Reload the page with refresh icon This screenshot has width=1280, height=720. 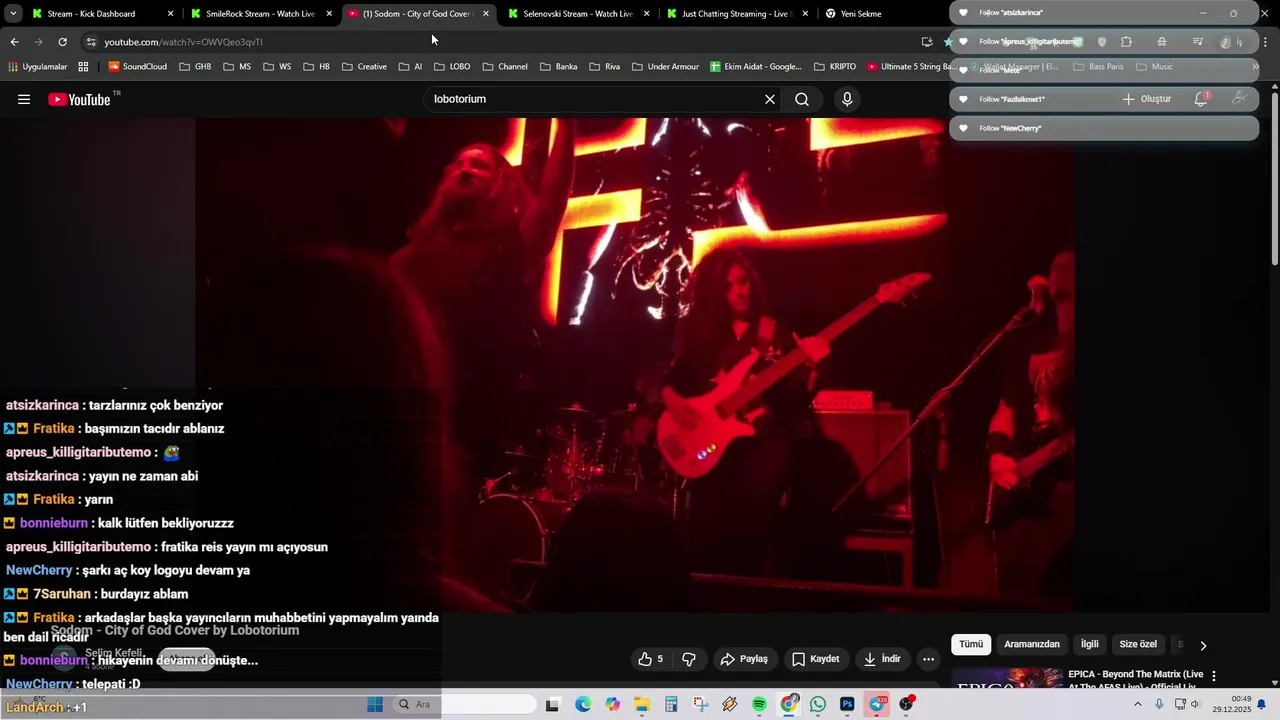[x=62, y=42]
